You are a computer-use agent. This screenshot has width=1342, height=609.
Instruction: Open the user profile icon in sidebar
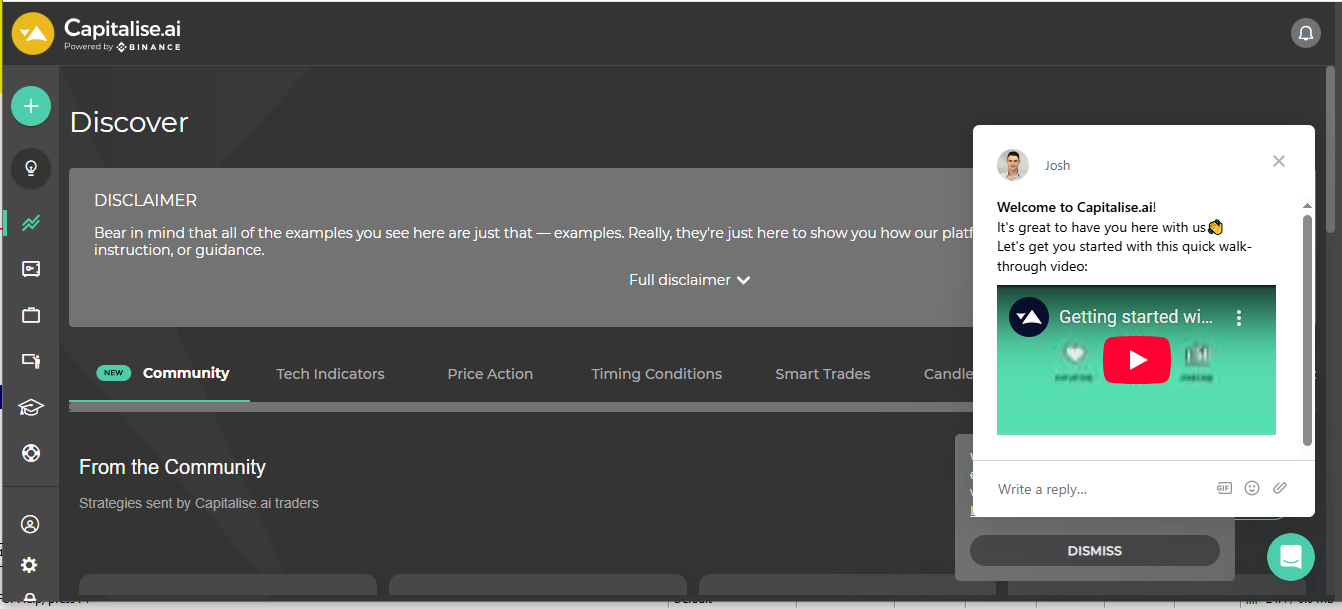pyautogui.click(x=30, y=524)
